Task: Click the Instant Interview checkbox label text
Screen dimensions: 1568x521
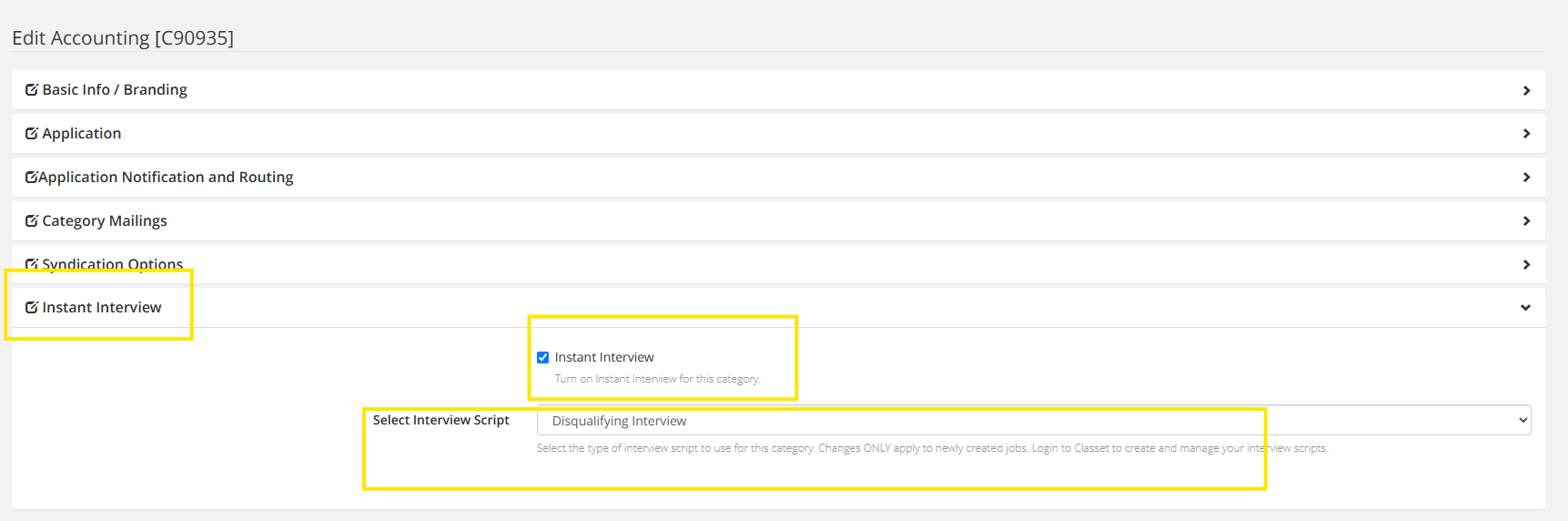Action: pyautogui.click(x=604, y=357)
